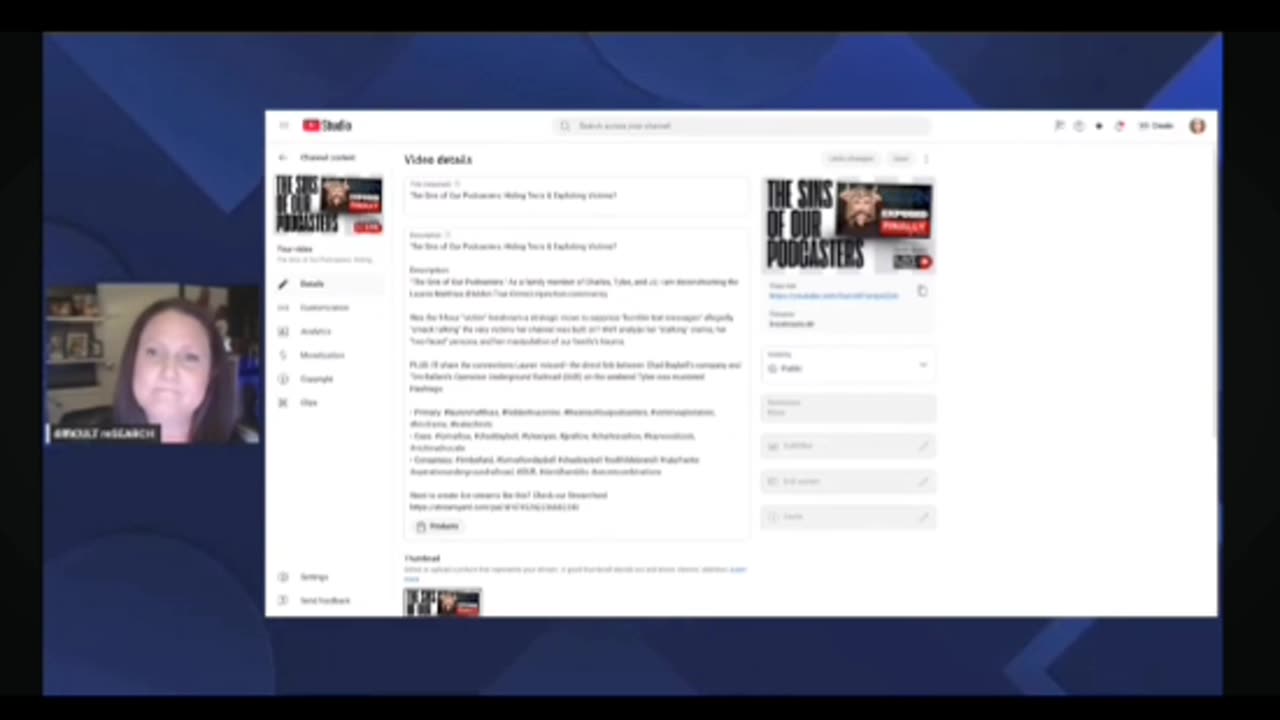Edit End screen with its pencil icon
Screen dimensions: 1280x720
coord(923,481)
